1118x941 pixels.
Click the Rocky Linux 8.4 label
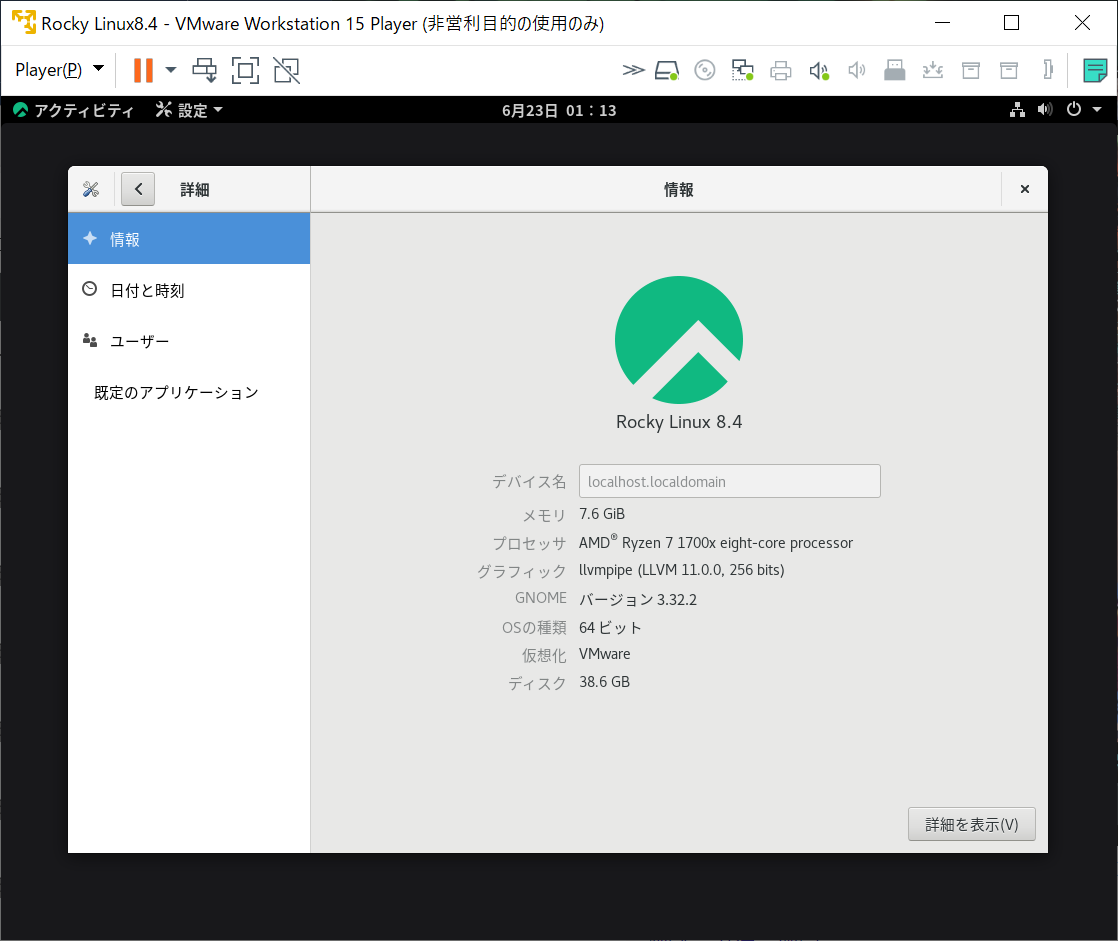pyautogui.click(x=679, y=422)
